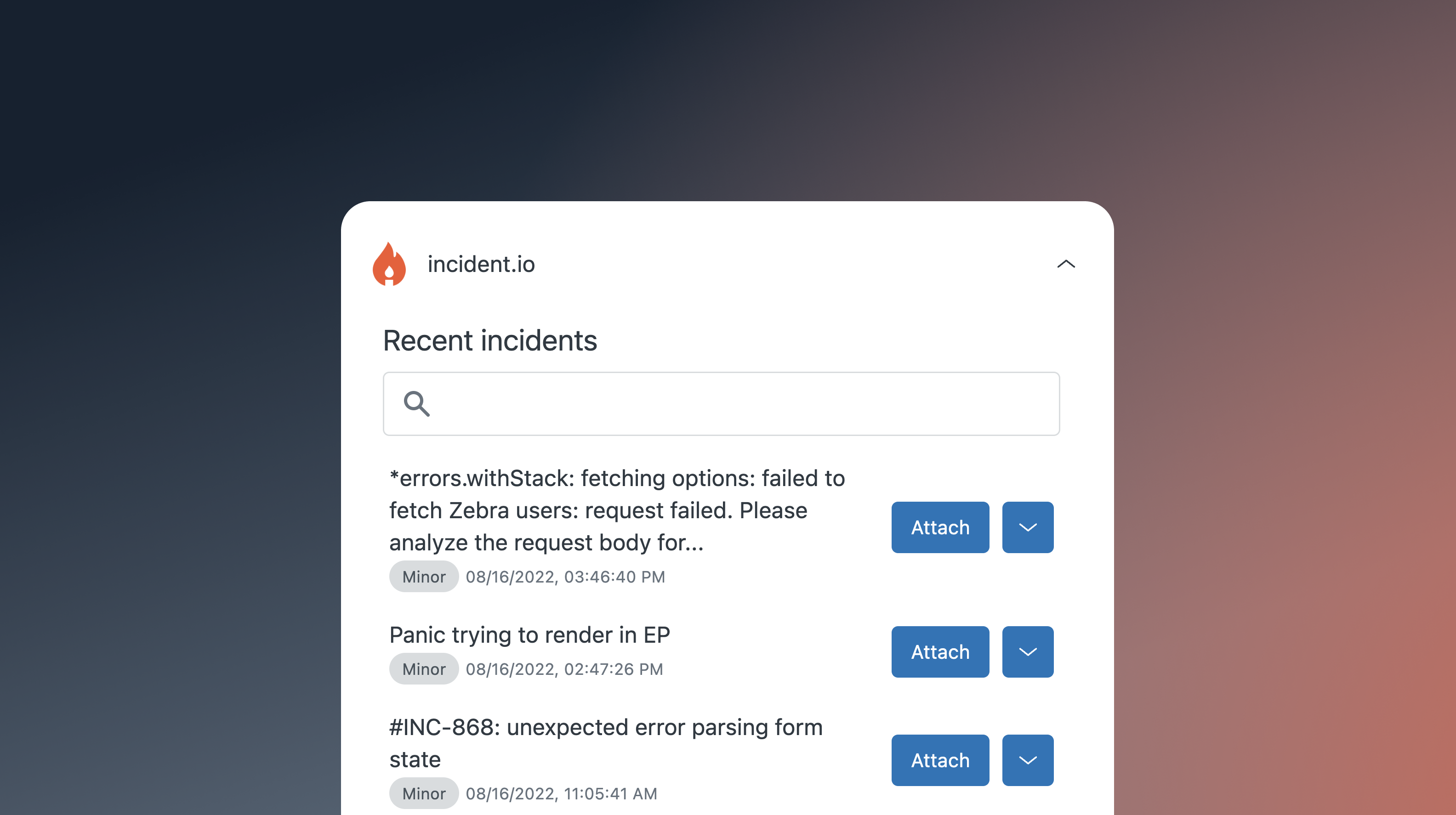
Task: Open the errors.withStack fetching options incident title
Action: [x=617, y=510]
